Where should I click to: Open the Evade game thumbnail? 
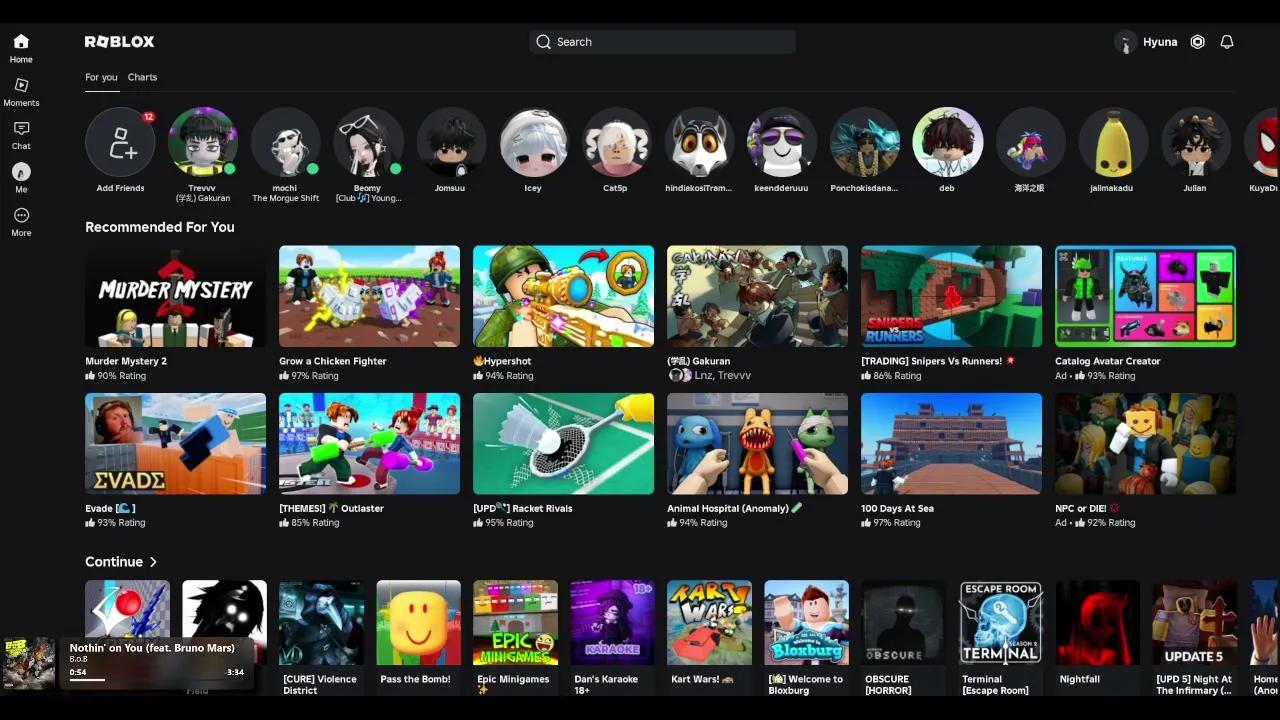[x=175, y=443]
